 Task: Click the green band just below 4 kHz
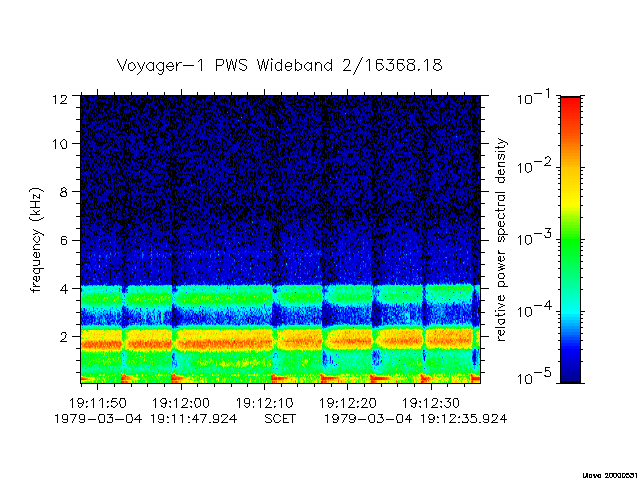pyautogui.click(x=280, y=297)
